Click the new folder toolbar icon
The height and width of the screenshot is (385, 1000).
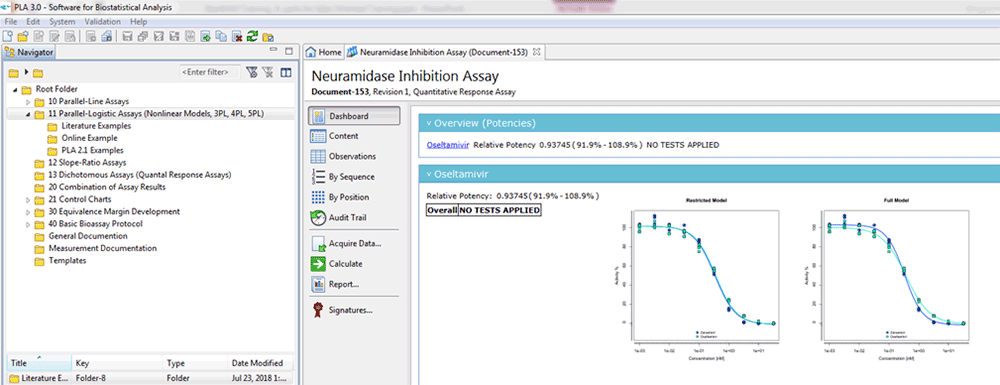[x=23, y=36]
